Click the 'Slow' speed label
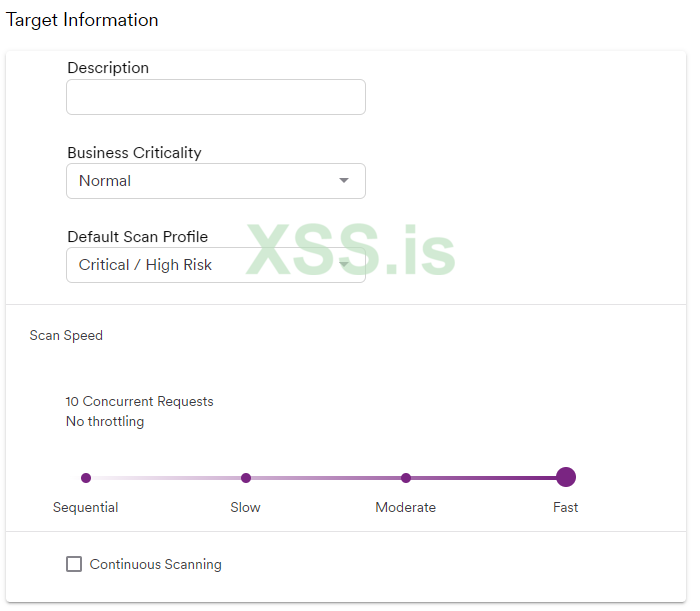 246,507
